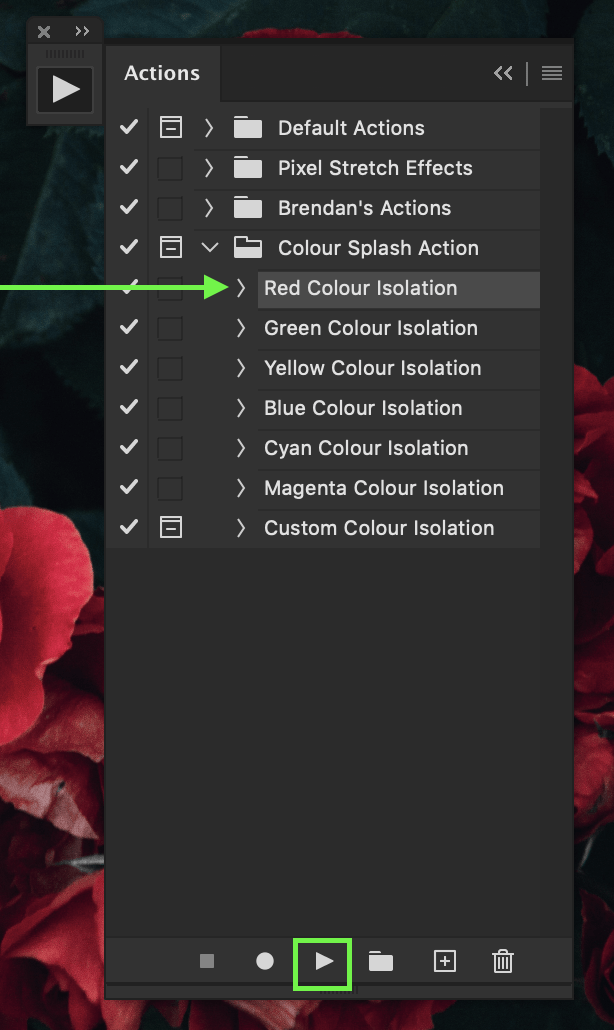Close the small floating icon dock
The image size is (614, 1030).
pos(44,32)
